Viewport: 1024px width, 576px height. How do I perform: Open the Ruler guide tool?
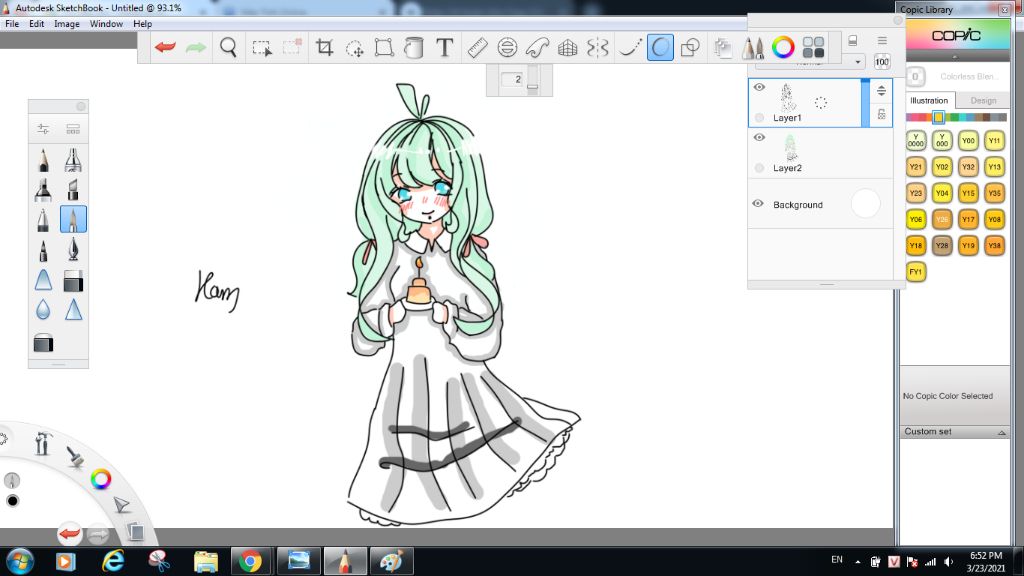click(477, 48)
